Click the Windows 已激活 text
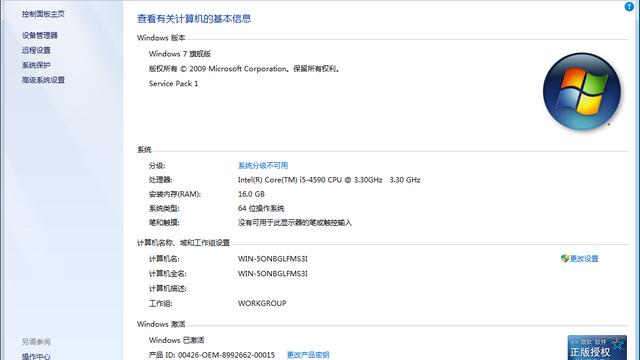The height and width of the screenshot is (360, 640). tap(176, 340)
